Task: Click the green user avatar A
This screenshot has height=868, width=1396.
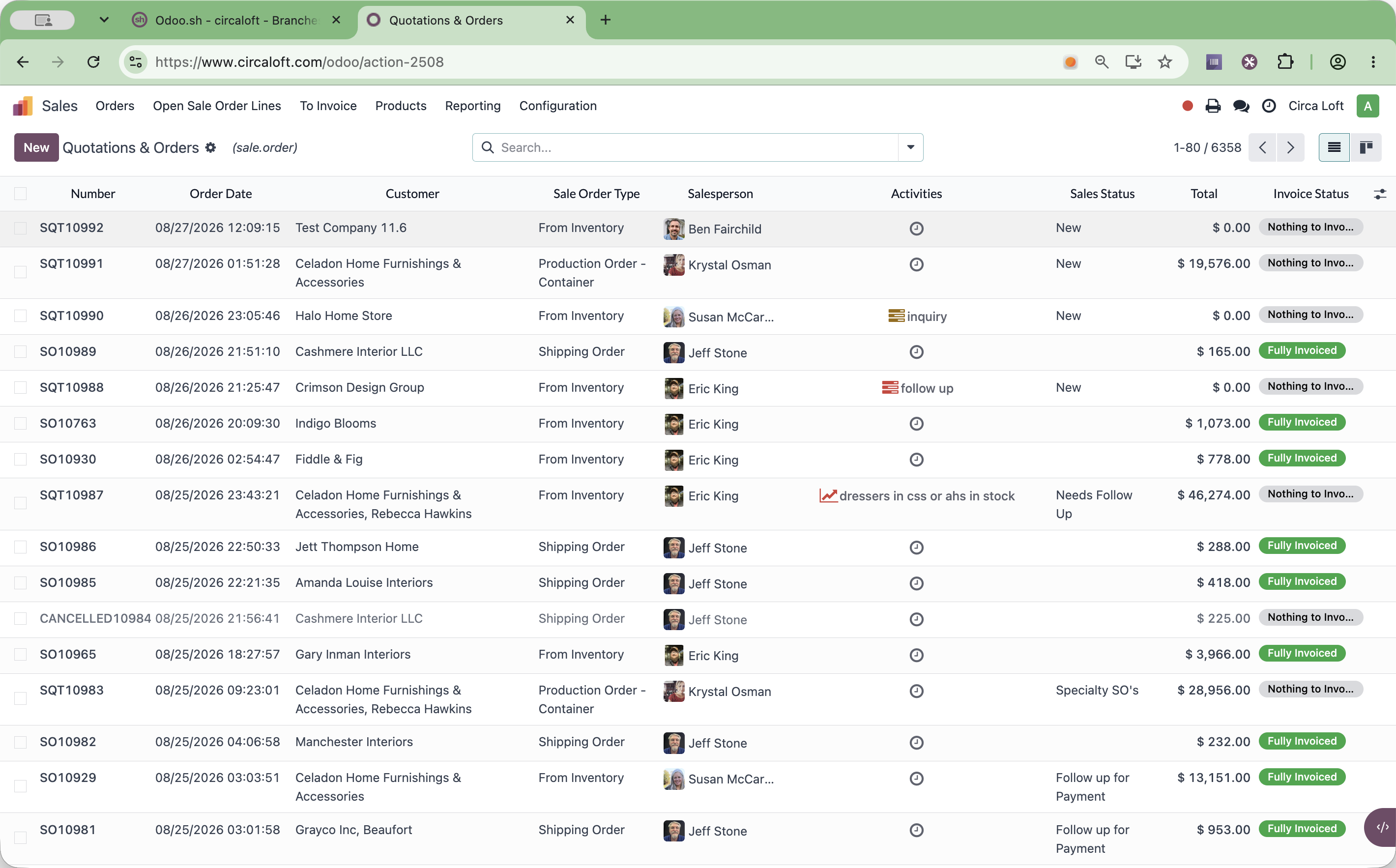Action: (x=1368, y=106)
